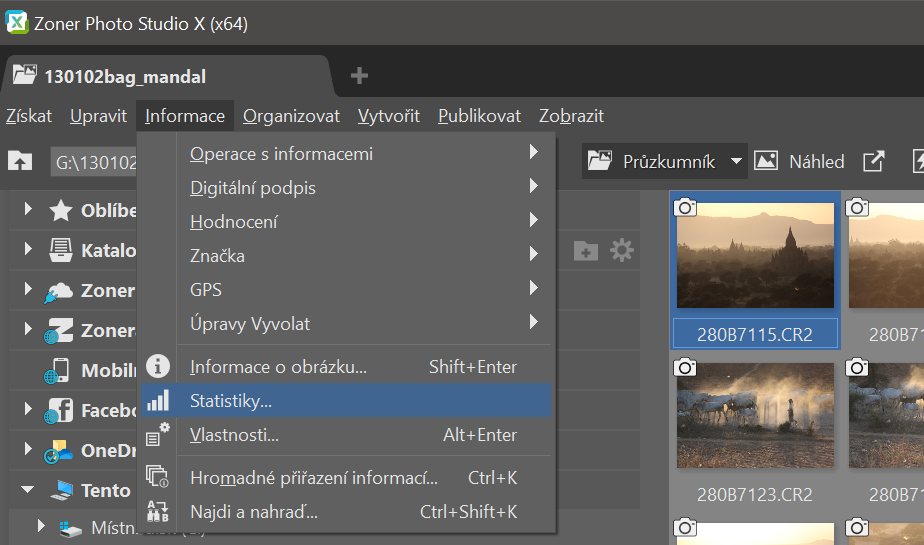Open the Zobrazit menu
This screenshot has height=545, width=924.
[571, 116]
